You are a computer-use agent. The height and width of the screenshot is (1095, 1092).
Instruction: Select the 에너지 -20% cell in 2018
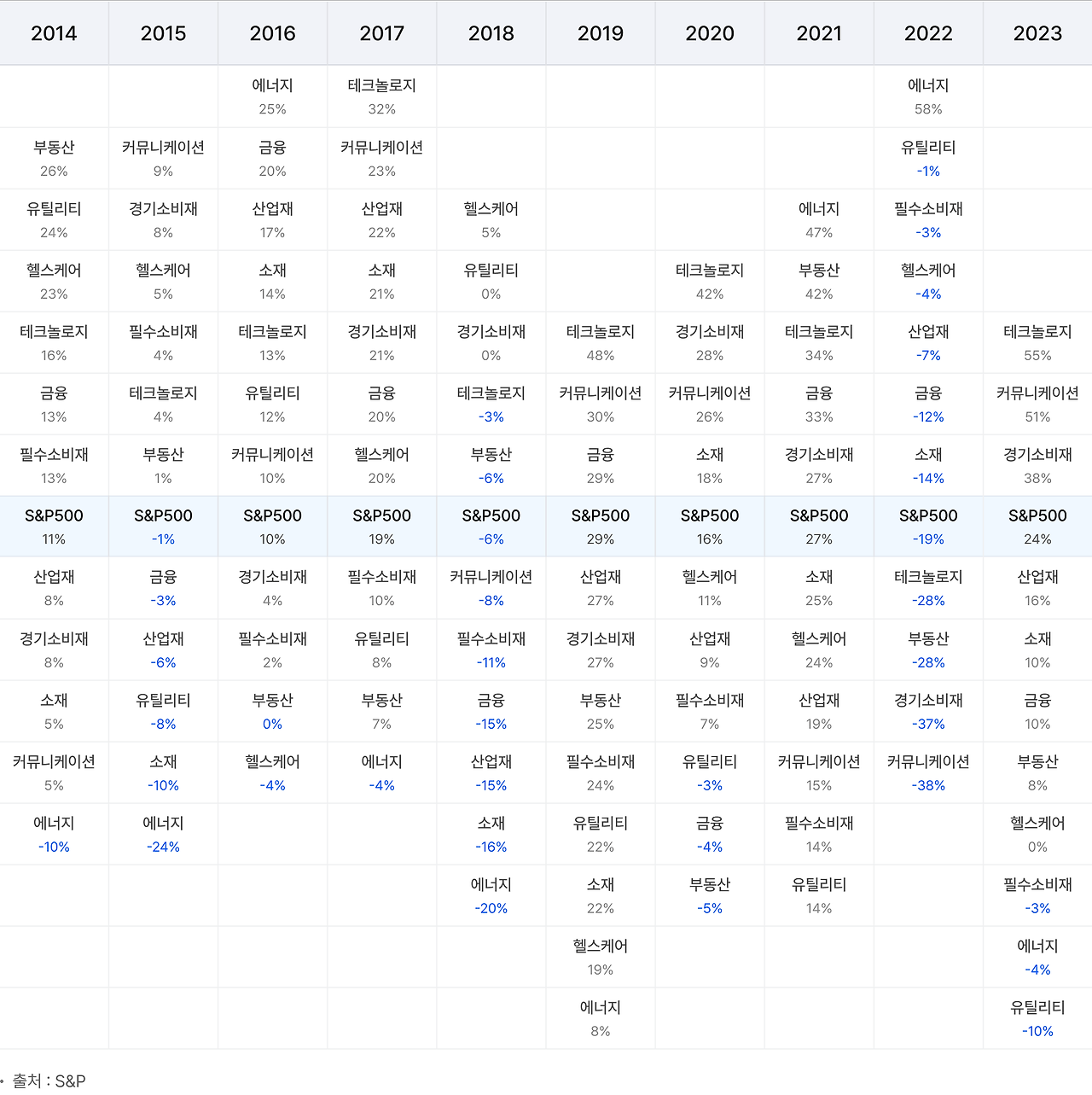click(491, 895)
